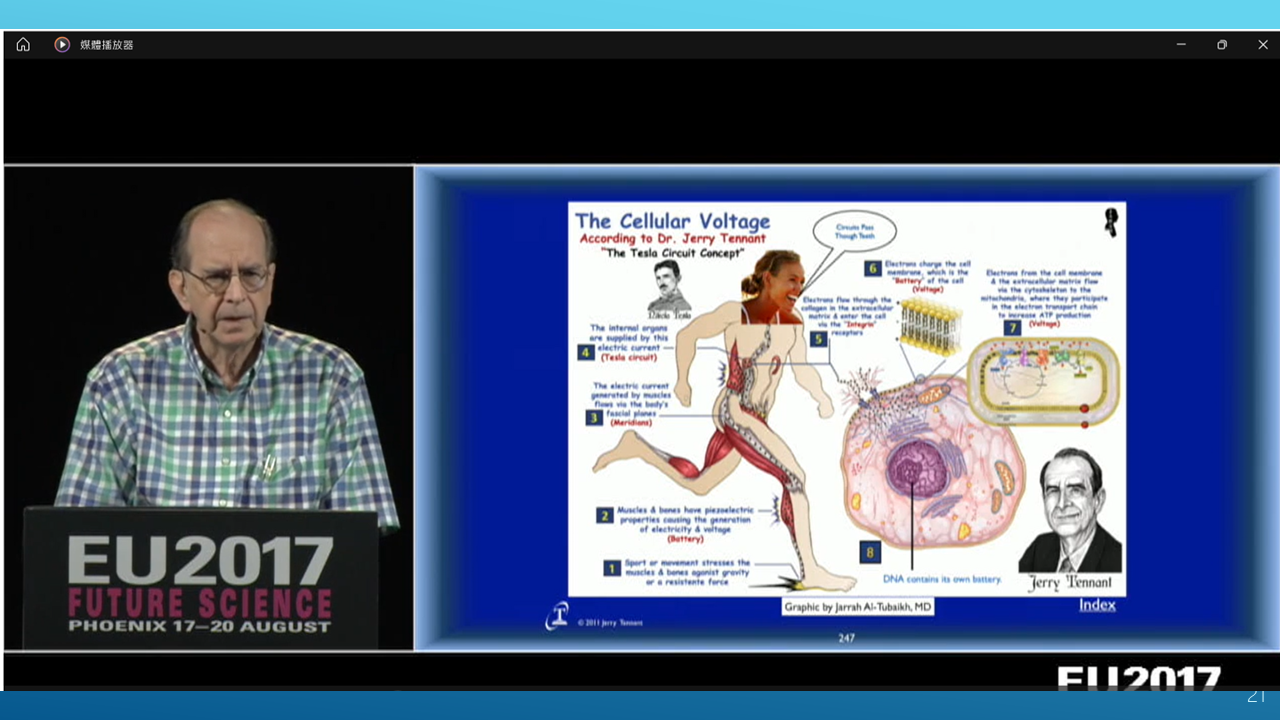Image resolution: width=1280 pixels, height=720 pixels.
Task: Click the Cellular Voltage slide title
Action: 672,221
